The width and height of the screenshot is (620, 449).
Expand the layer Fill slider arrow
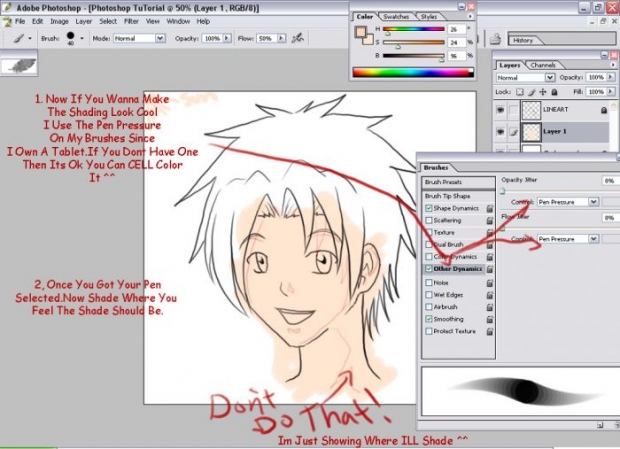pyautogui.click(x=611, y=92)
